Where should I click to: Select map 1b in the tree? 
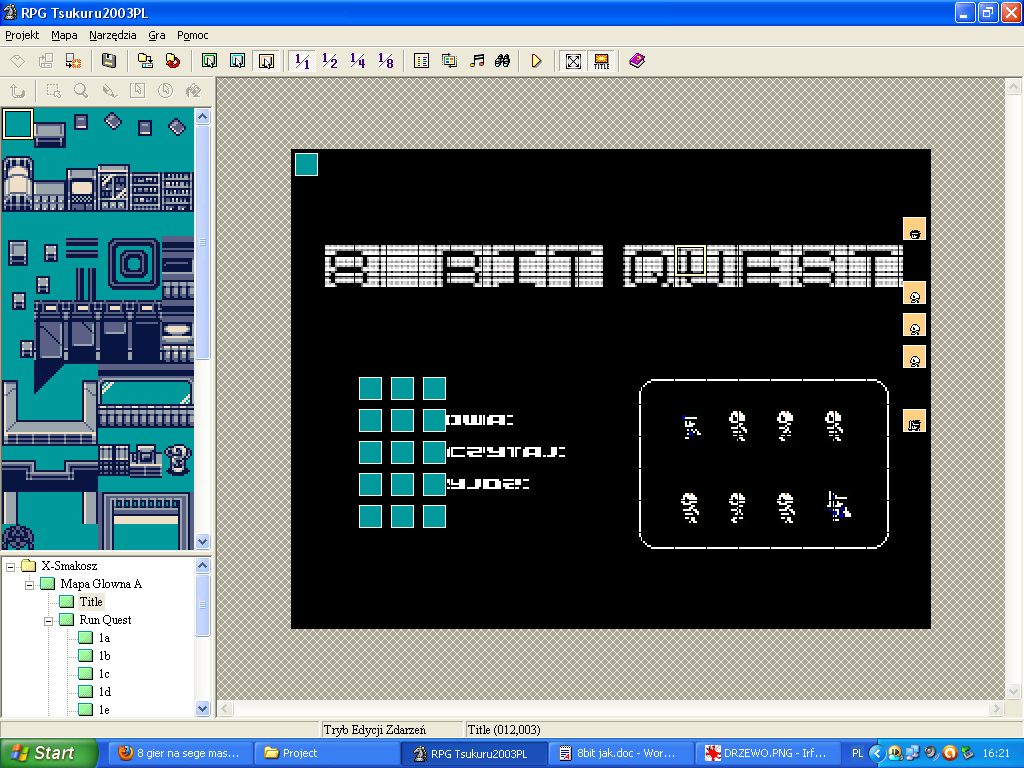[x=104, y=656]
